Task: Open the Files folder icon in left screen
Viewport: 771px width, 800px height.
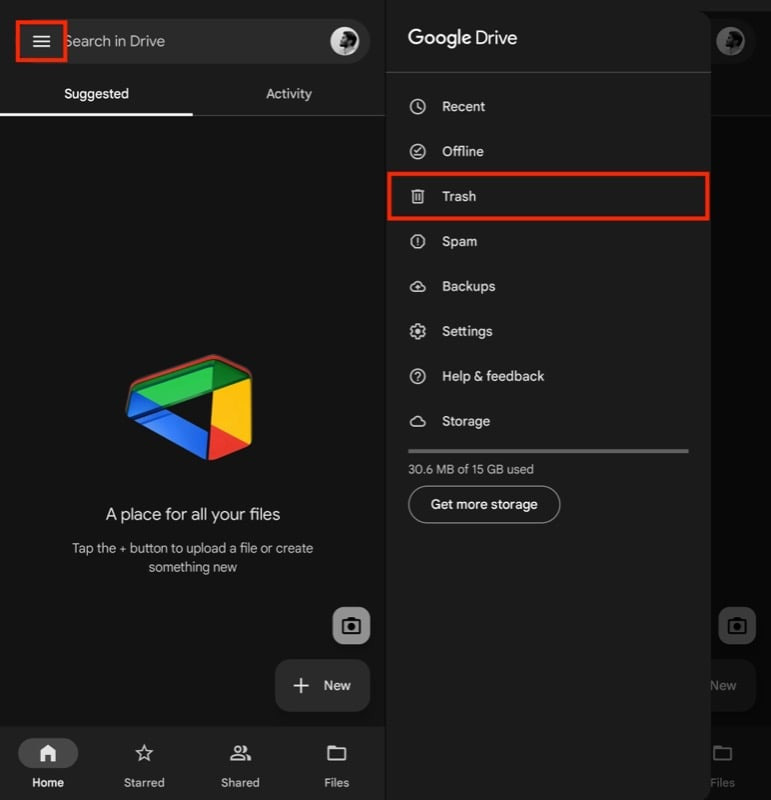Action: tap(336, 753)
